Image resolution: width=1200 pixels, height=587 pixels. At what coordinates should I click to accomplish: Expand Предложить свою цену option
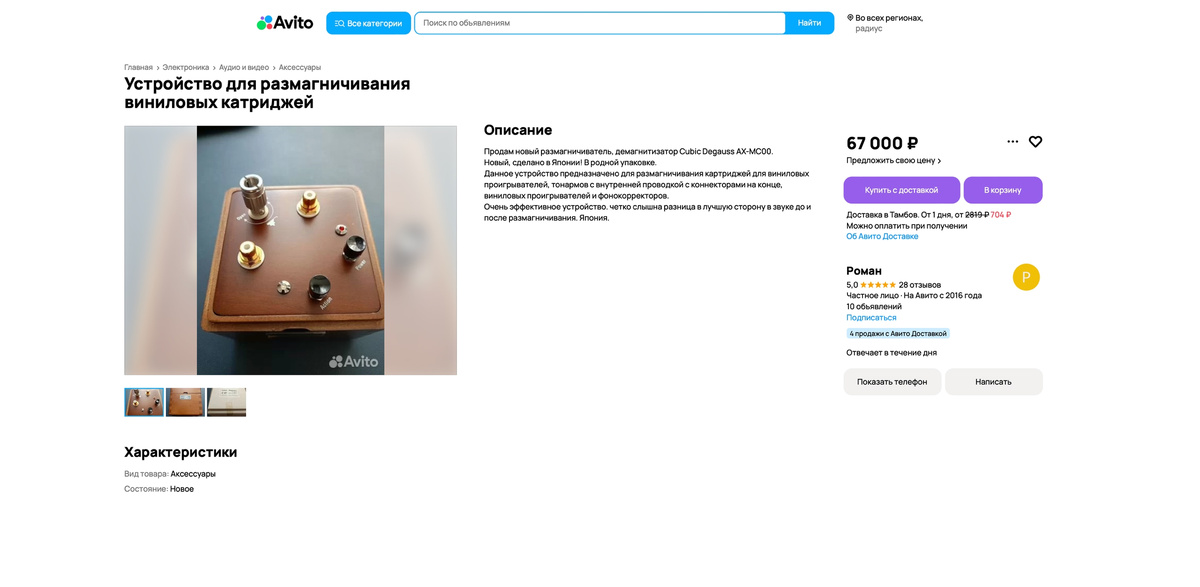(x=893, y=160)
